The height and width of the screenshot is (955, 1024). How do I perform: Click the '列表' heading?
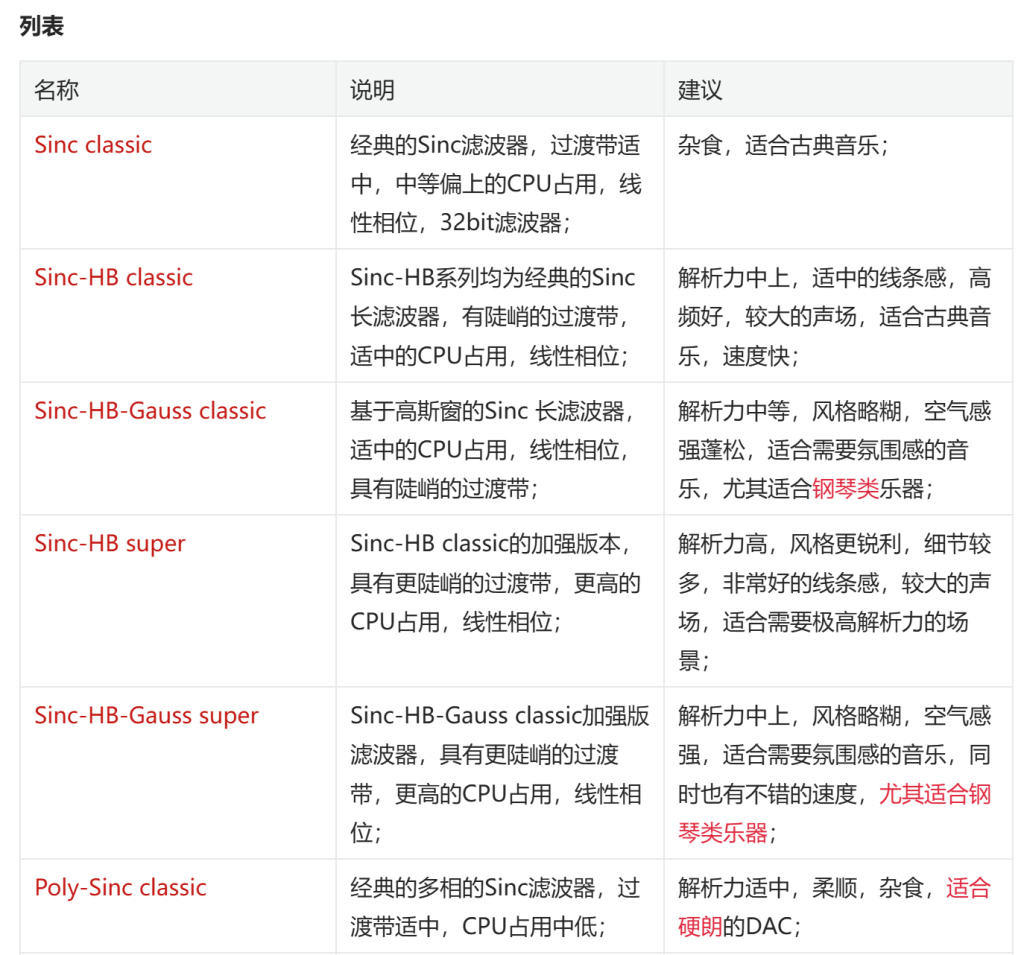pyautogui.click(x=42, y=26)
